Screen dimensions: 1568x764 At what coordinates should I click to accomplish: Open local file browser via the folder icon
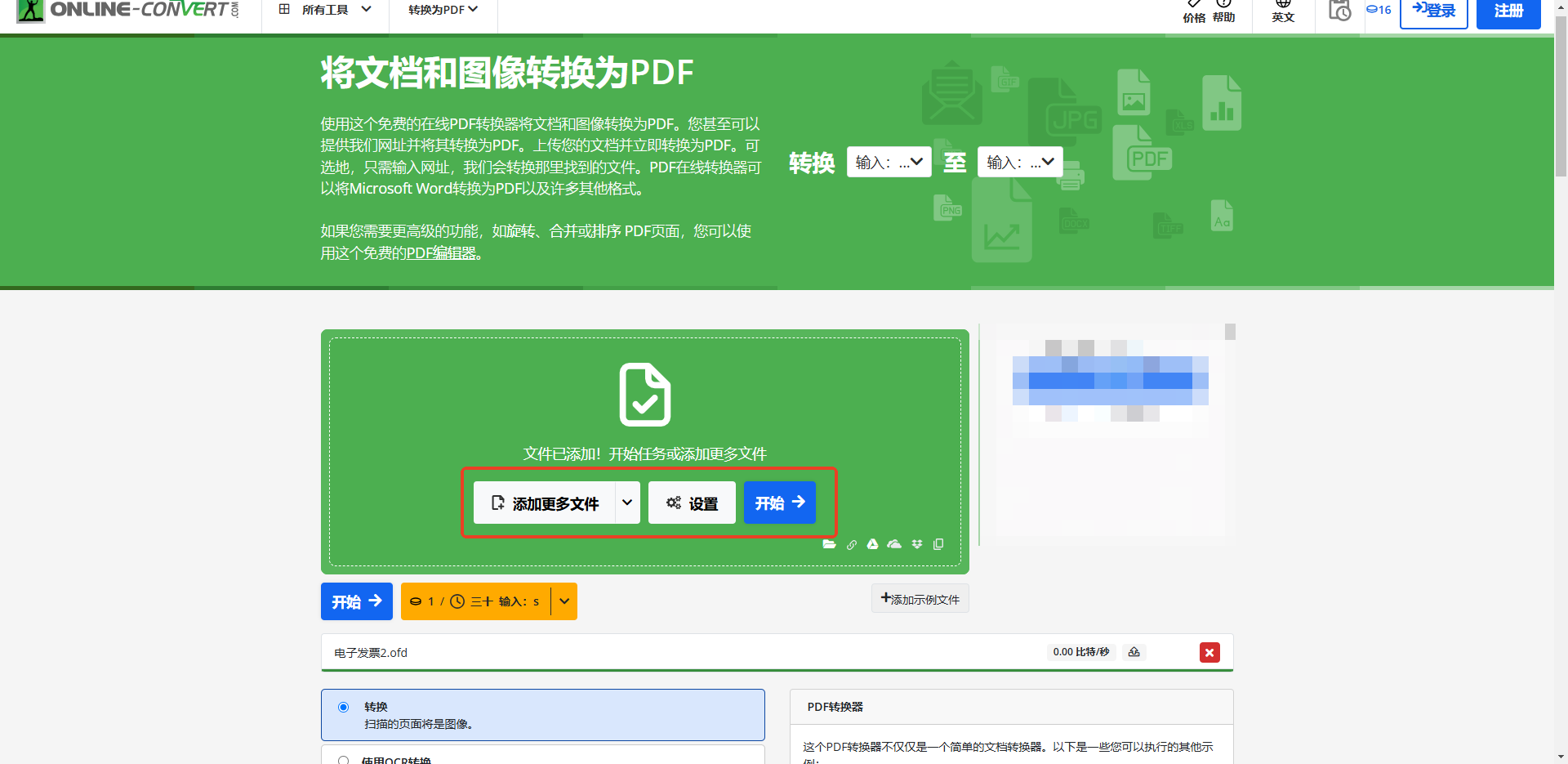coord(830,543)
